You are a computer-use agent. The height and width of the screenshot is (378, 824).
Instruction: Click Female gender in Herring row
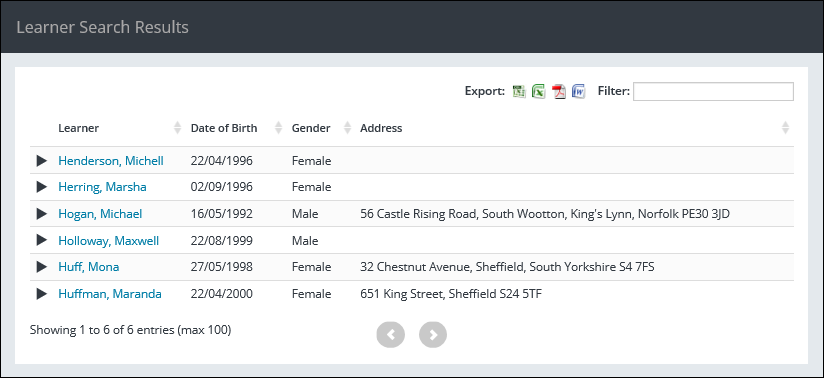tap(312, 187)
